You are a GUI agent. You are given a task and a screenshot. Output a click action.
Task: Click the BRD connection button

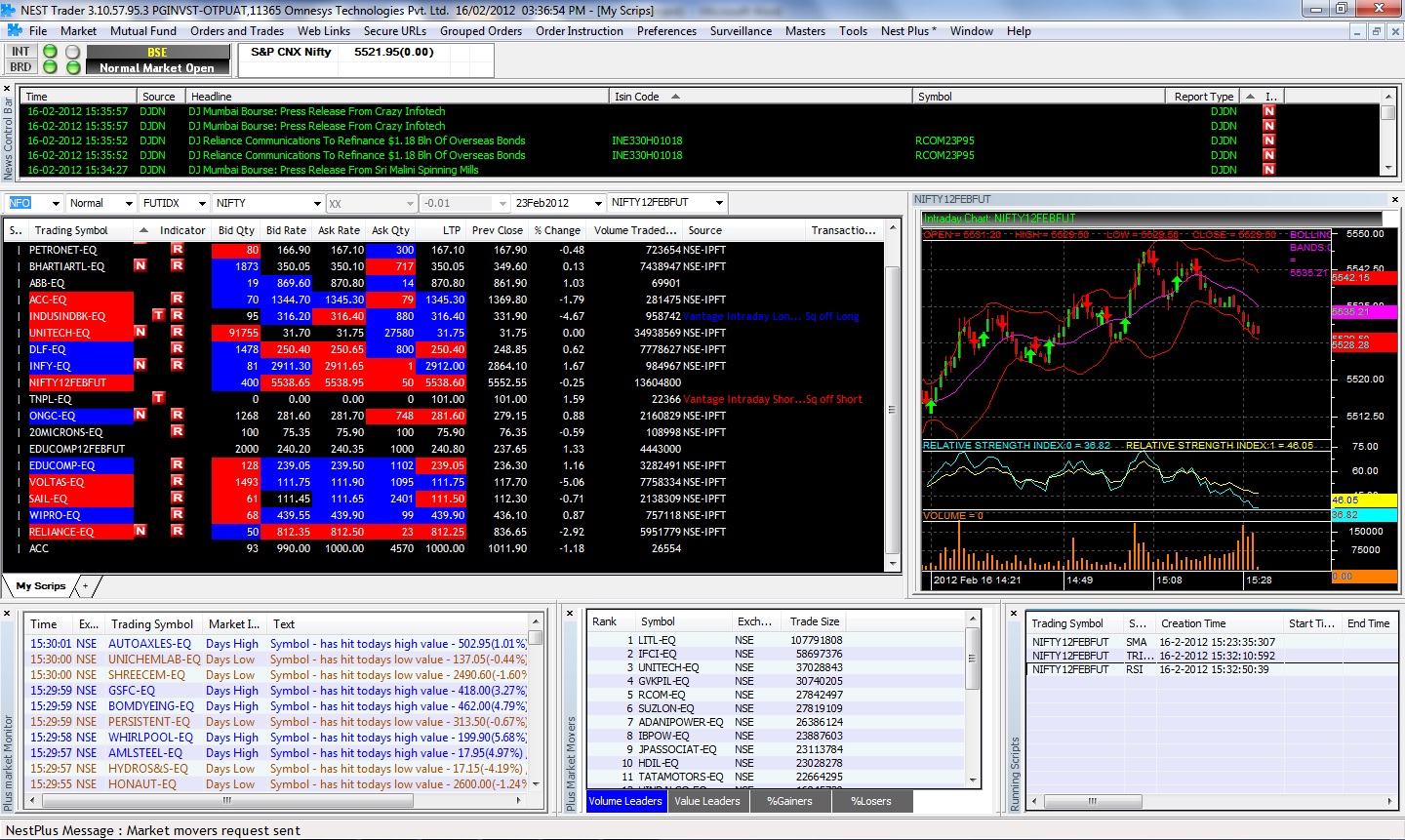point(20,67)
